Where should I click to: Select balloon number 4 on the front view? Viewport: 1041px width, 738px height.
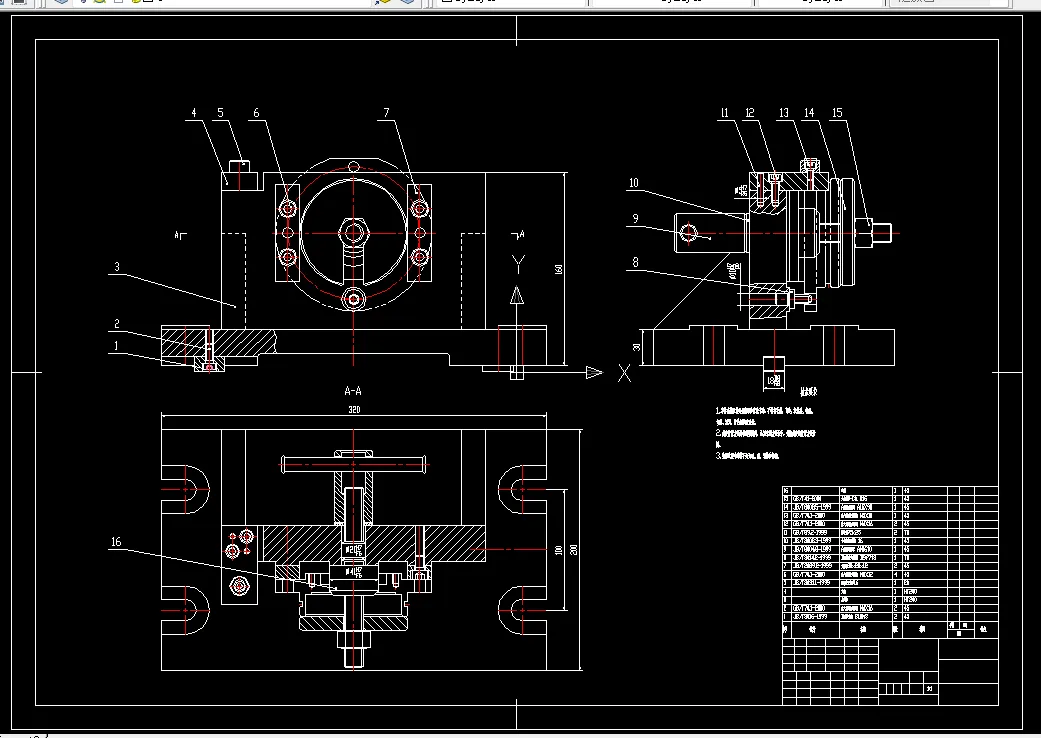coord(194,113)
